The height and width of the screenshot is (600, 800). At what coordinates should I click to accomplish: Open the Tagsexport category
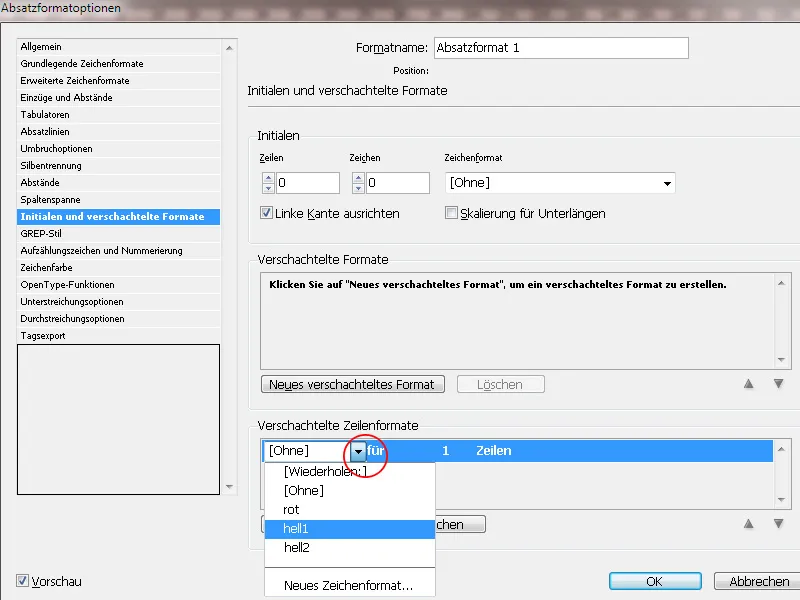(x=118, y=336)
